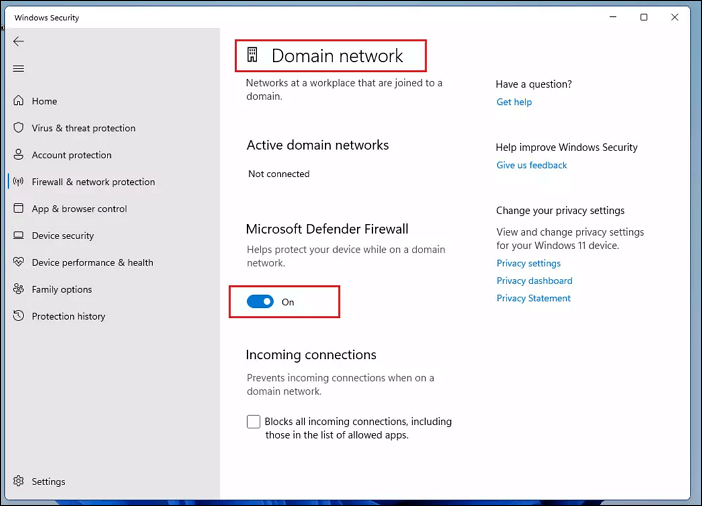The height and width of the screenshot is (506, 702).
Task: Click the Firewall & network protection antenna icon
Action: (x=18, y=181)
